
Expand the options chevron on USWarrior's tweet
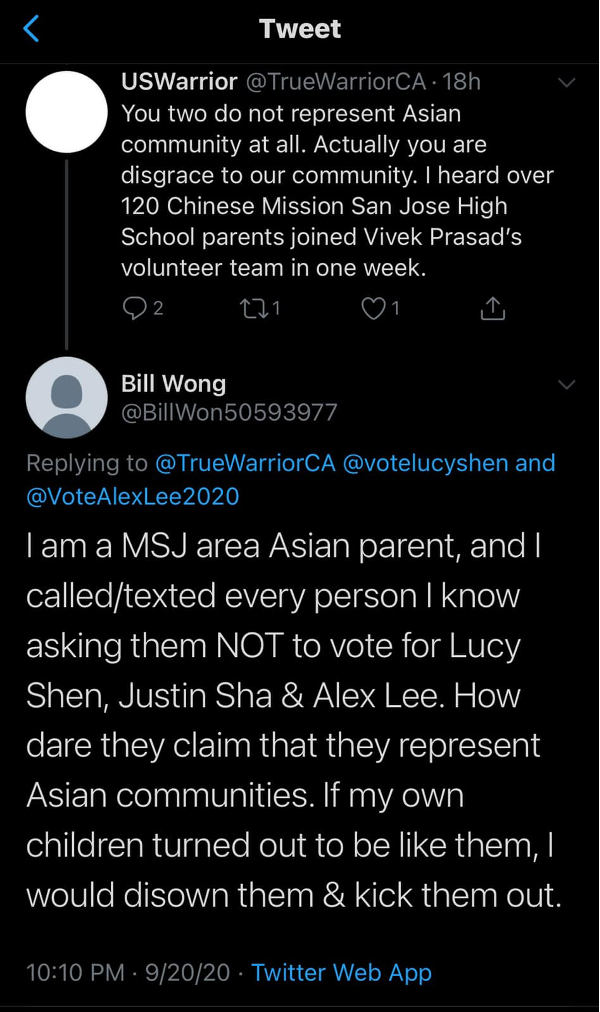[566, 83]
